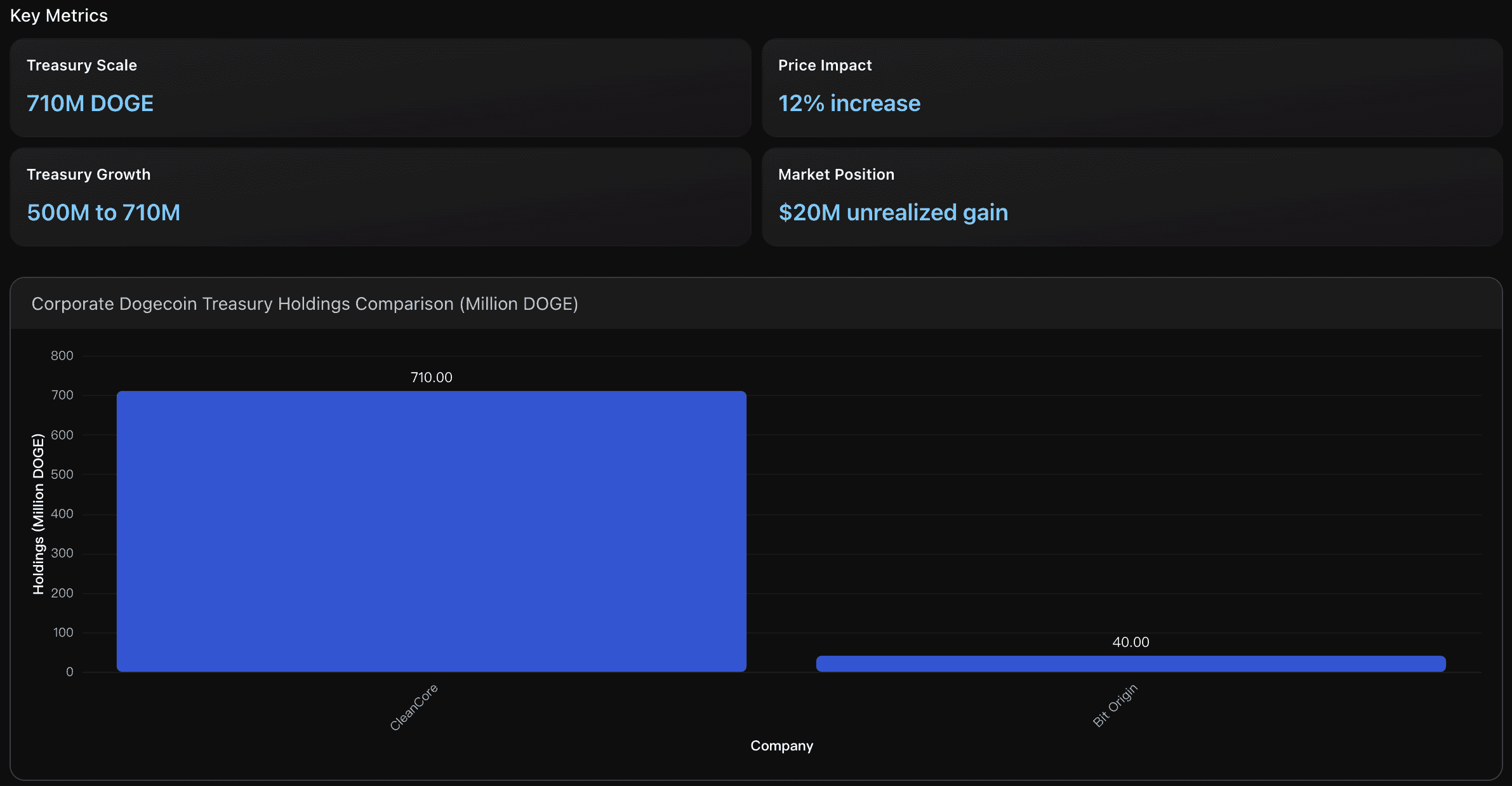Click the Holdings (Million DOGE) axis title
The height and width of the screenshot is (786, 1512).
pos(38,514)
